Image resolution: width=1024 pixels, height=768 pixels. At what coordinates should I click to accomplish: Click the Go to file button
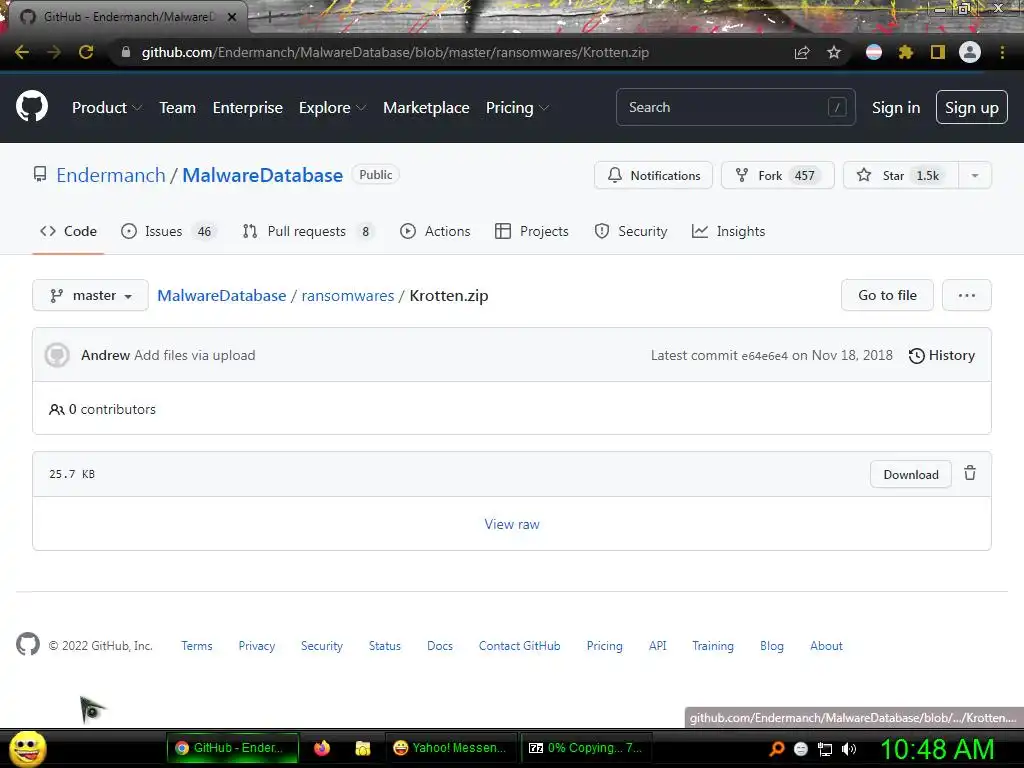[x=887, y=295]
